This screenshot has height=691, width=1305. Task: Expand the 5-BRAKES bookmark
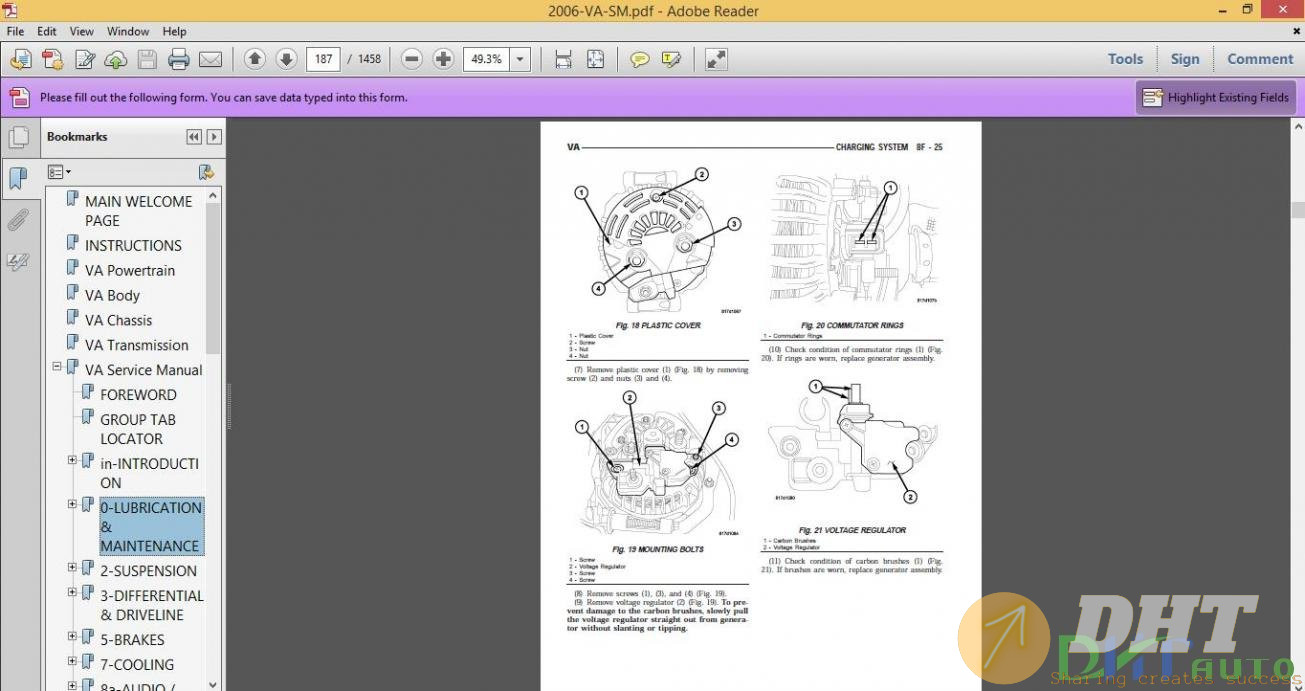pos(72,636)
